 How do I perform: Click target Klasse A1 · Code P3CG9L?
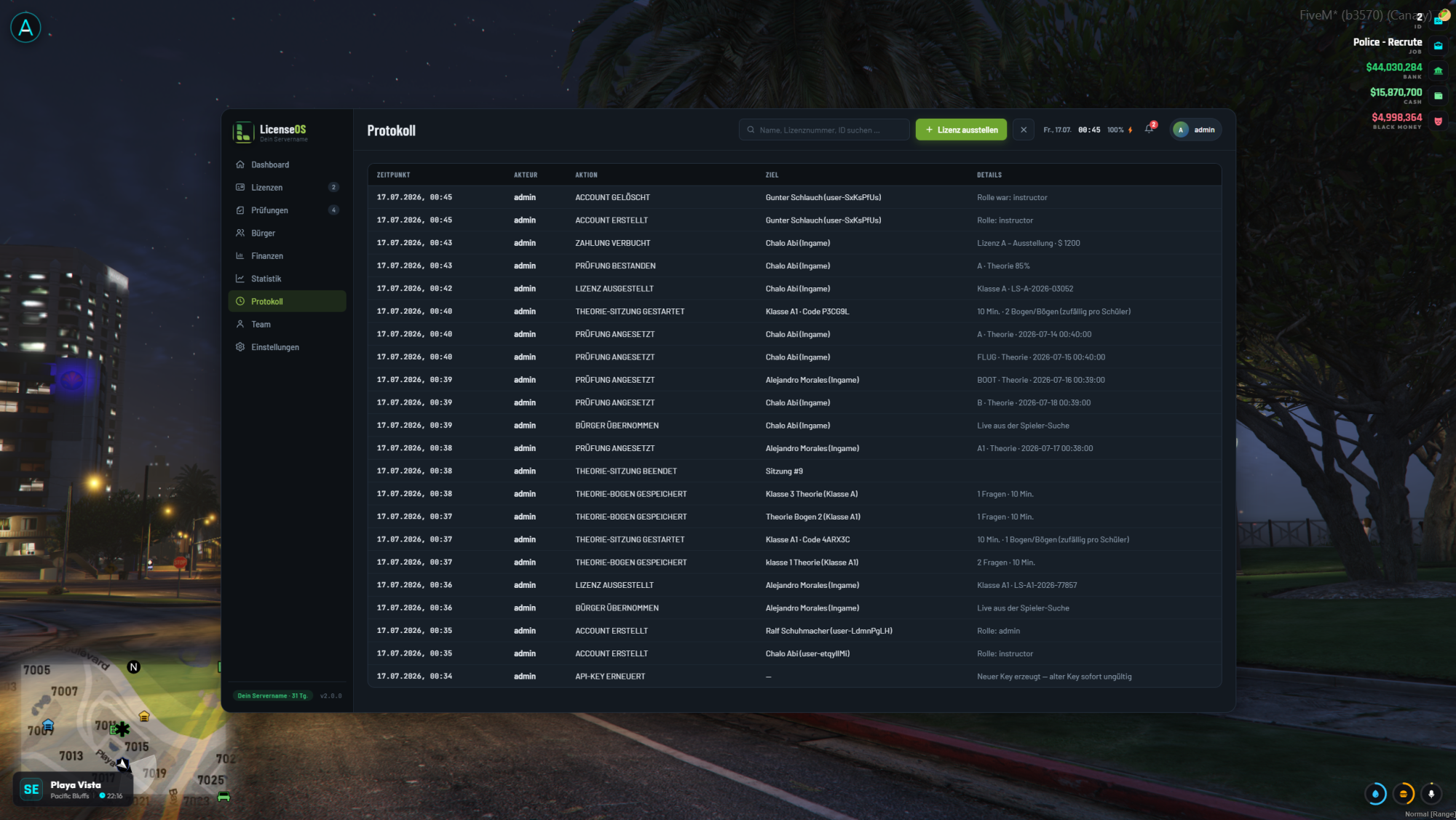(x=807, y=311)
